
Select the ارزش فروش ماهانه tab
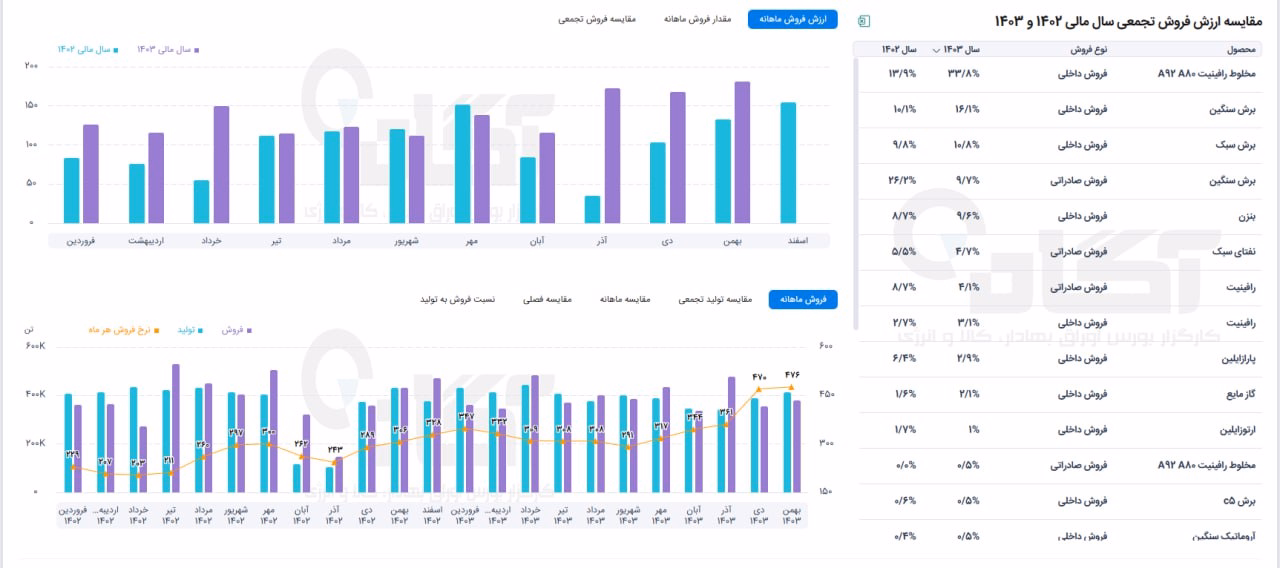(x=792, y=19)
